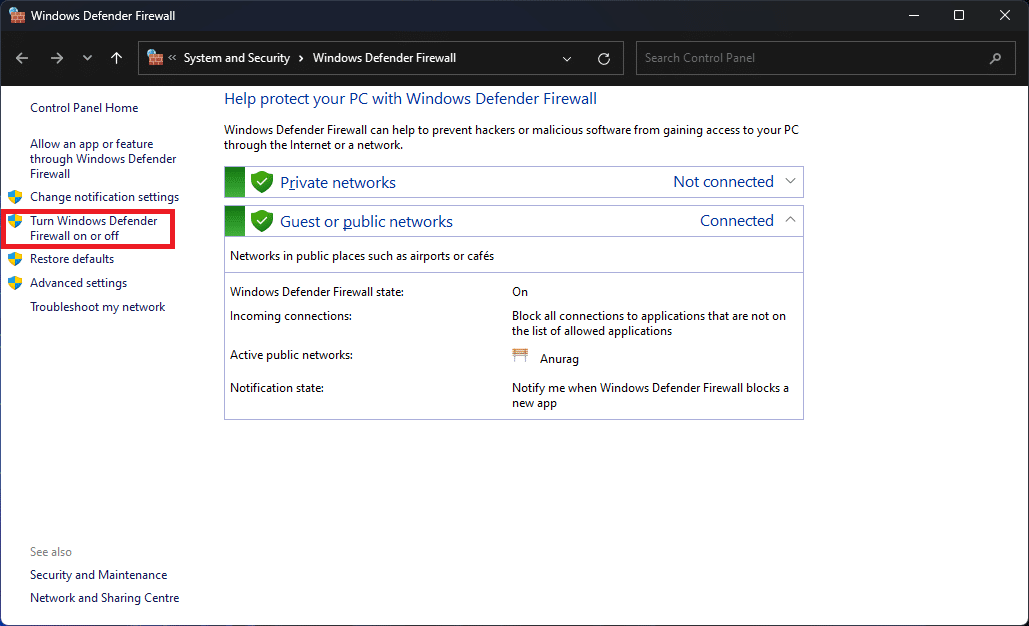The width and height of the screenshot is (1029, 626).
Task: Open Network and Sharing Centre
Action: pos(104,597)
